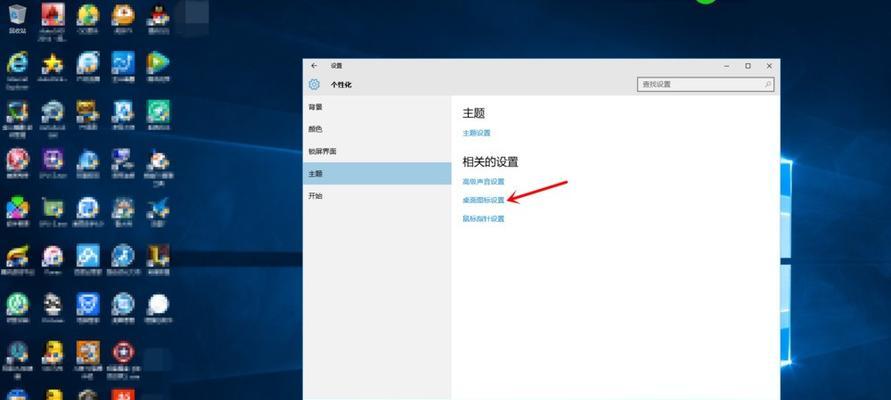Select the red round desktop shortcut
The image size is (891, 400).
coord(18,160)
